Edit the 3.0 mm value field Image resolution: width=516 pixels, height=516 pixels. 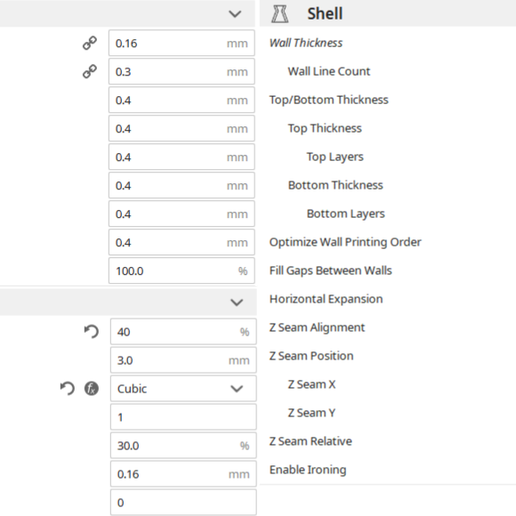click(x=183, y=360)
